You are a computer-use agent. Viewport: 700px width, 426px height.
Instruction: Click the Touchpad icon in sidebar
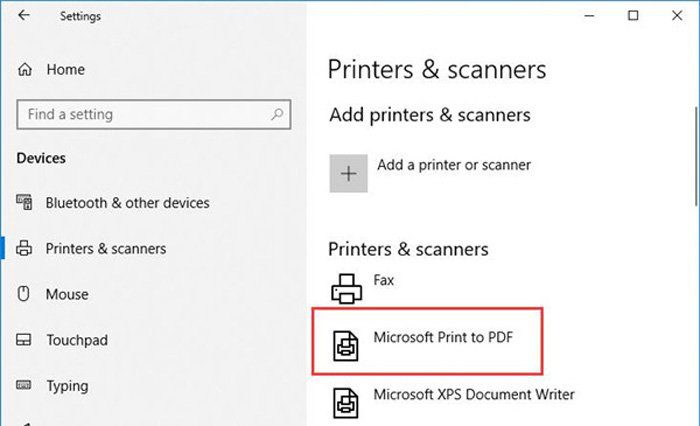(x=24, y=340)
